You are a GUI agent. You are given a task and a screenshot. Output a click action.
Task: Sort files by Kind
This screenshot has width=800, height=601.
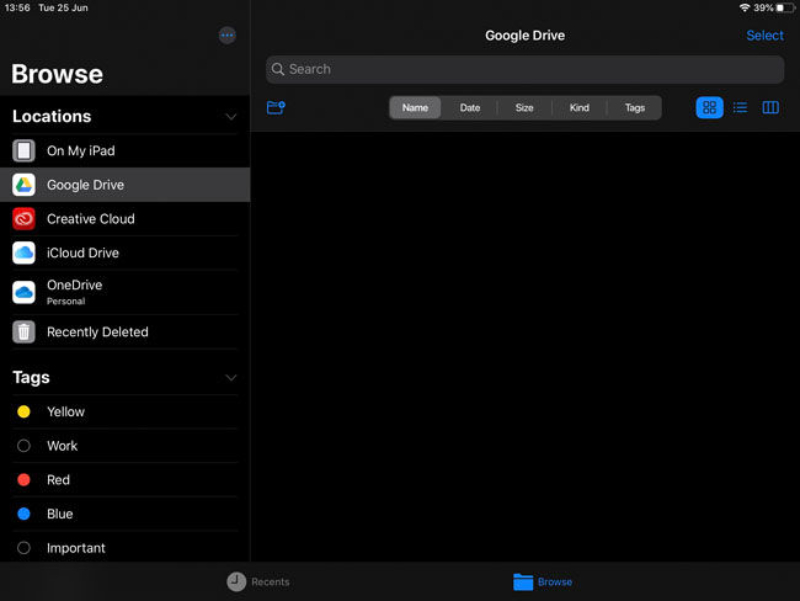[579, 108]
